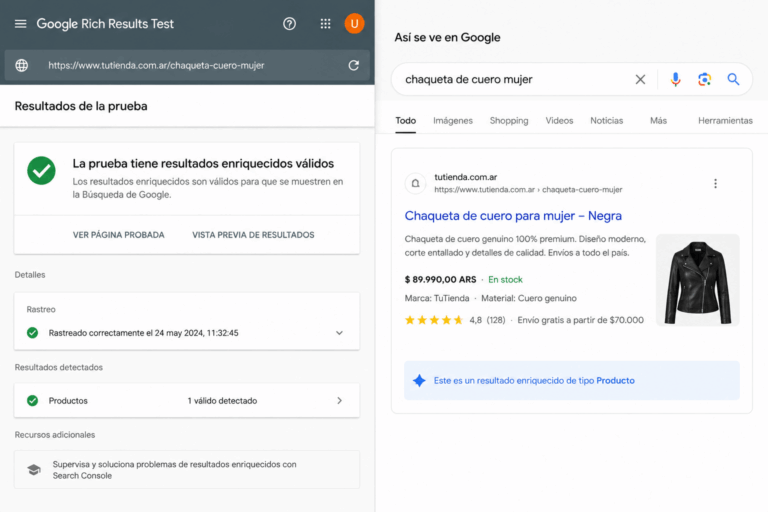Click the five-star rating
Screen dimensions: 768x512
[433, 320]
